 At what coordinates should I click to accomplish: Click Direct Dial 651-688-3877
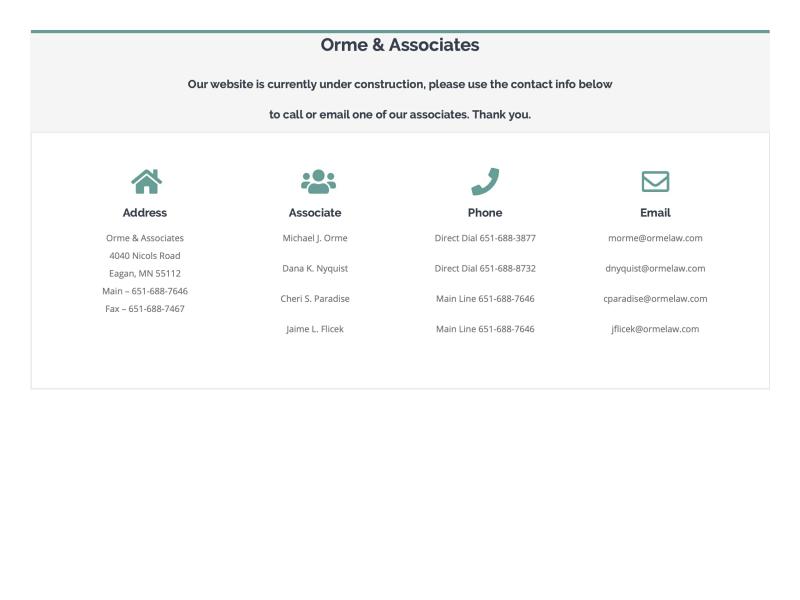(x=485, y=238)
